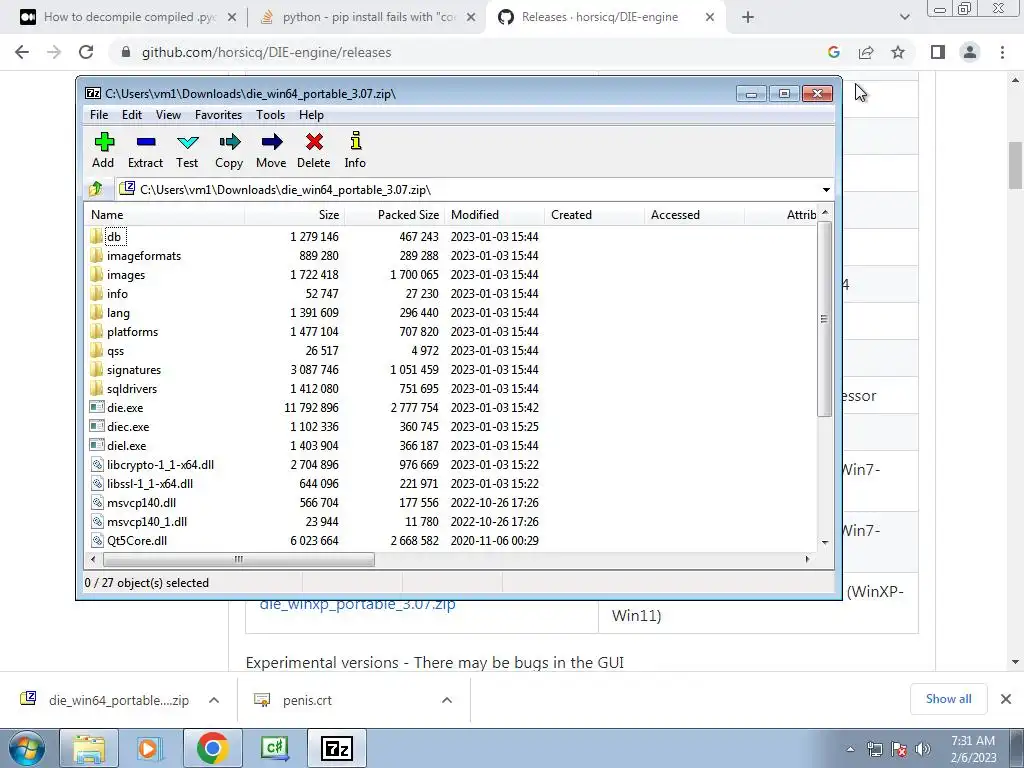Image resolution: width=1024 pixels, height=768 pixels.
Task: Sort by Modified column header
Action: coord(494,215)
